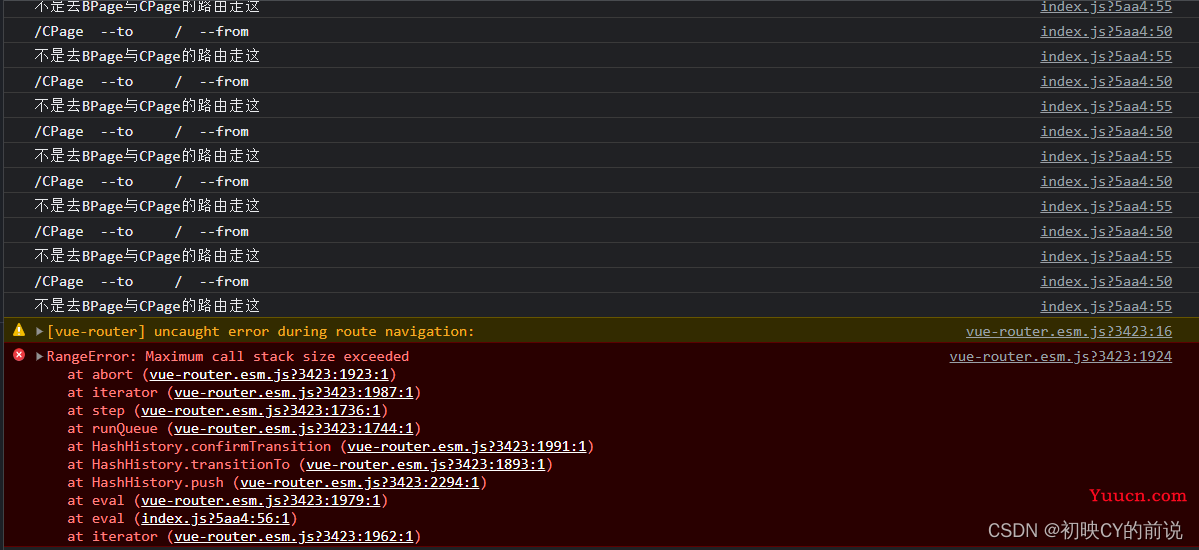
Task: Open eval frame link index.js?5aa4:56:1
Action: coord(216,519)
